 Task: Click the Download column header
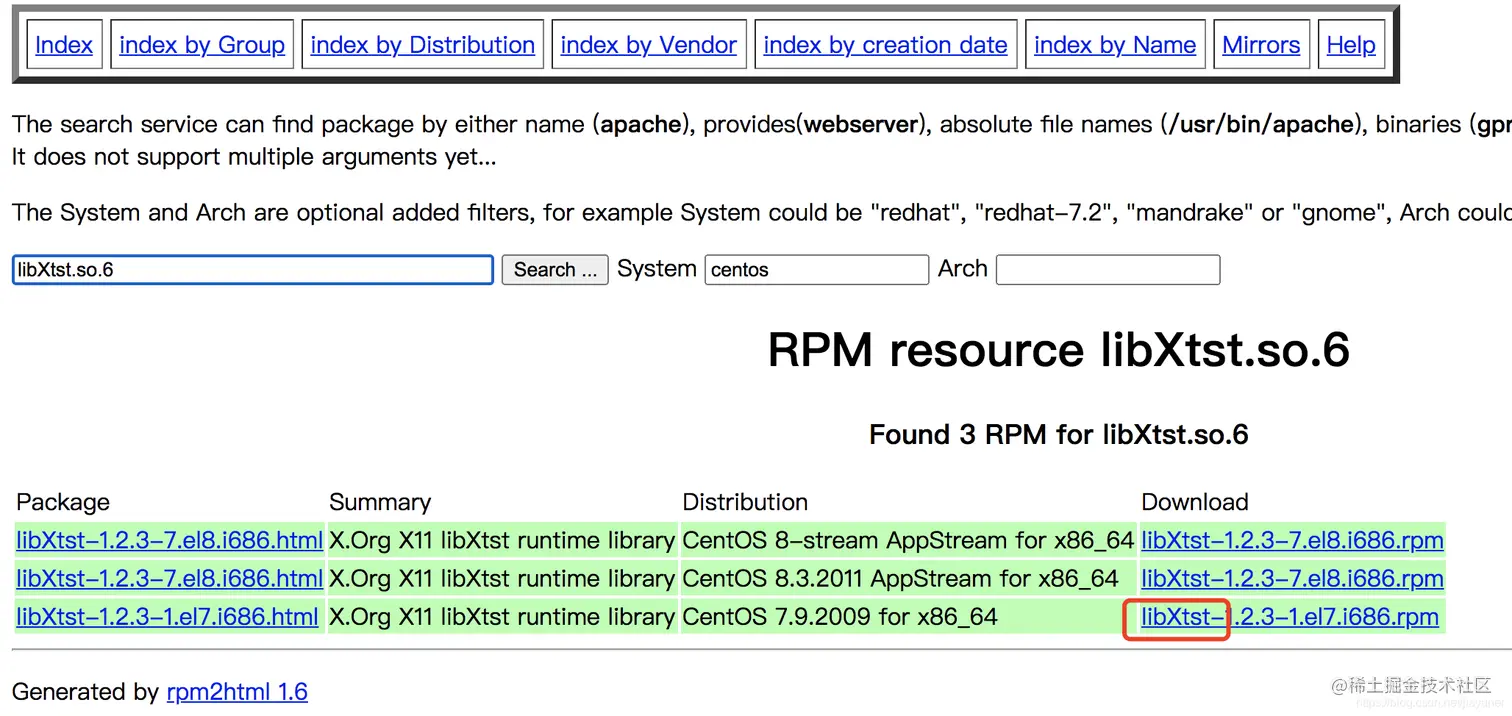(x=1195, y=502)
